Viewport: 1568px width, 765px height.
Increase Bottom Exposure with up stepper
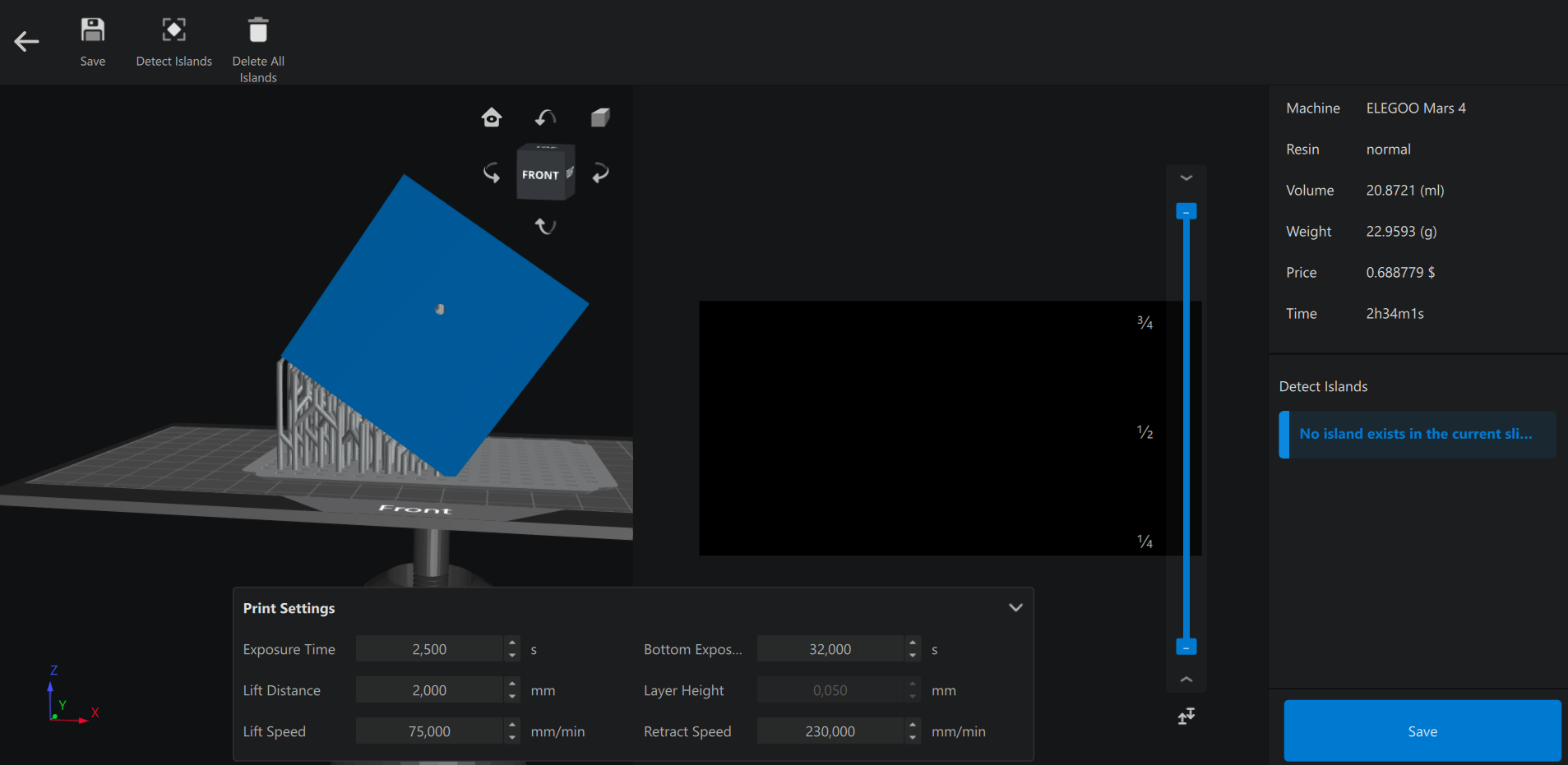[913, 643]
